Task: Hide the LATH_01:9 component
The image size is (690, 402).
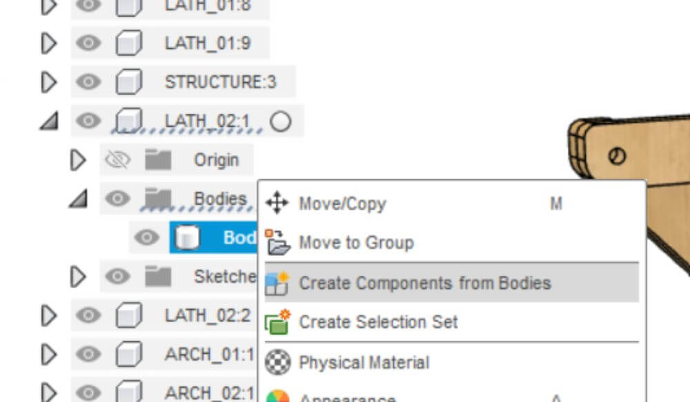Action: click(x=88, y=43)
